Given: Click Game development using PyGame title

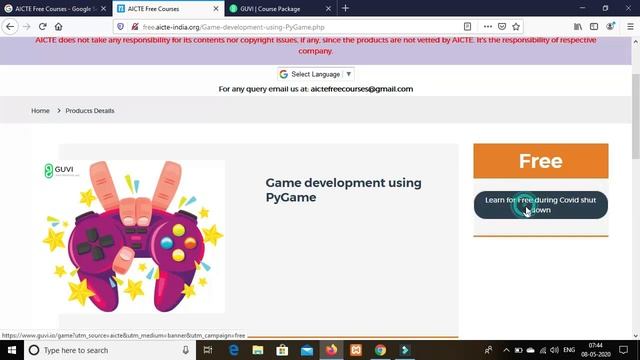Looking at the screenshot, I should [343, 190].
